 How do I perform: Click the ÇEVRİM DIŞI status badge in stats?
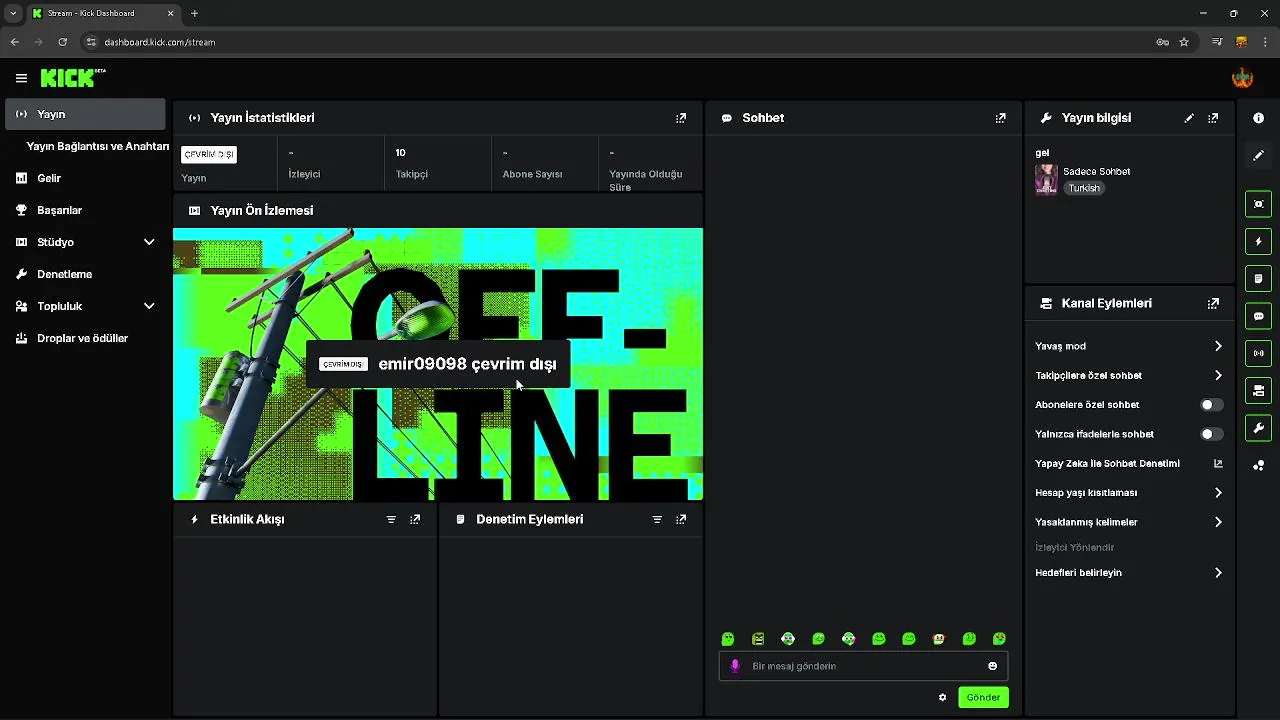pyautogui.click(x=209, y=154)
